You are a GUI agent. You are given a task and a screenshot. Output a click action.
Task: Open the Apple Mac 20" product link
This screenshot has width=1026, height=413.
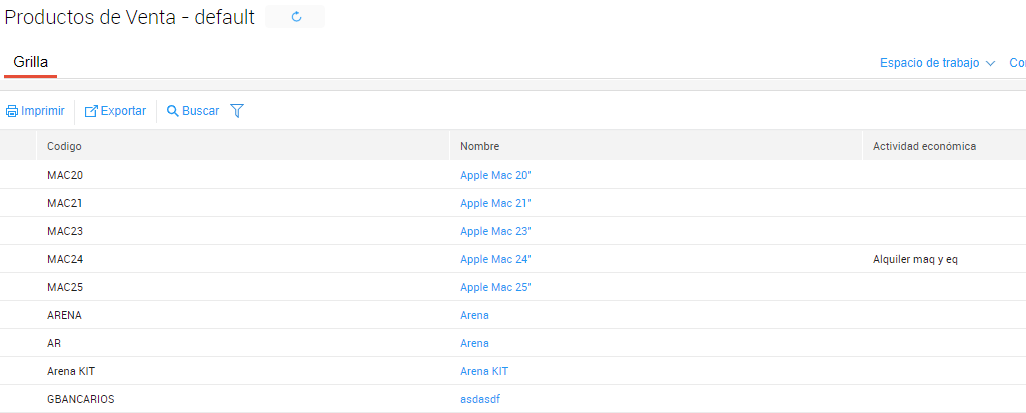tap(495, 175)
